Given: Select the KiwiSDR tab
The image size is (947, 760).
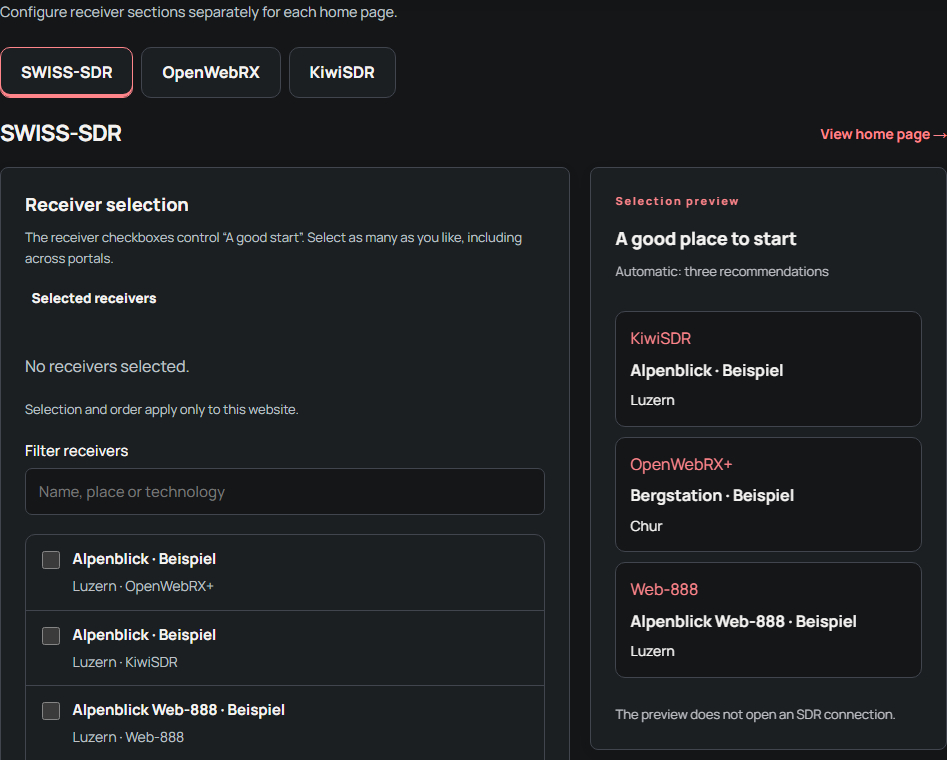Looking at the screenshot, I should 342,72.
